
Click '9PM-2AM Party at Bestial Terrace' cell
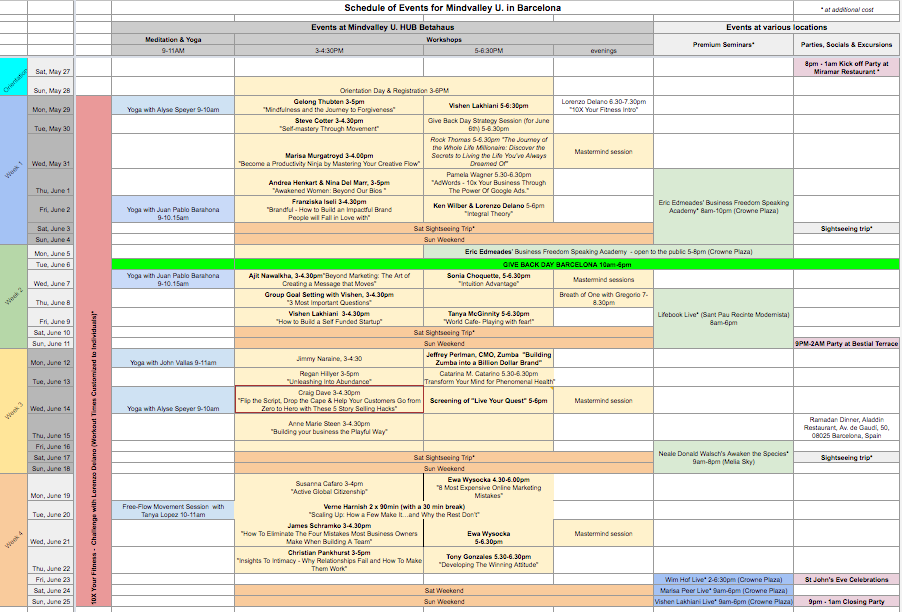[847, 343]
